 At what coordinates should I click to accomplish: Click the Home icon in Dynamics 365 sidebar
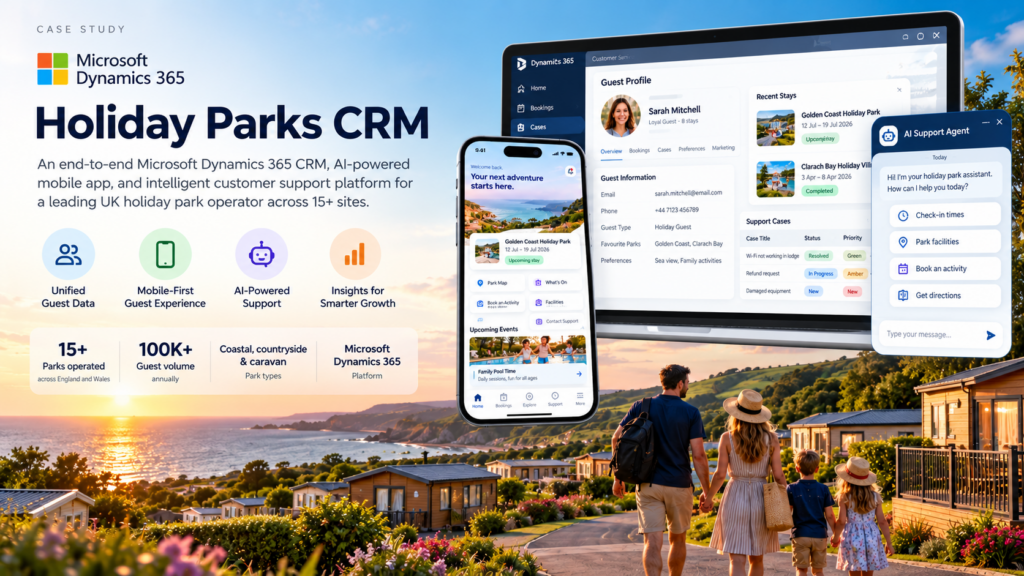point(520,88)
